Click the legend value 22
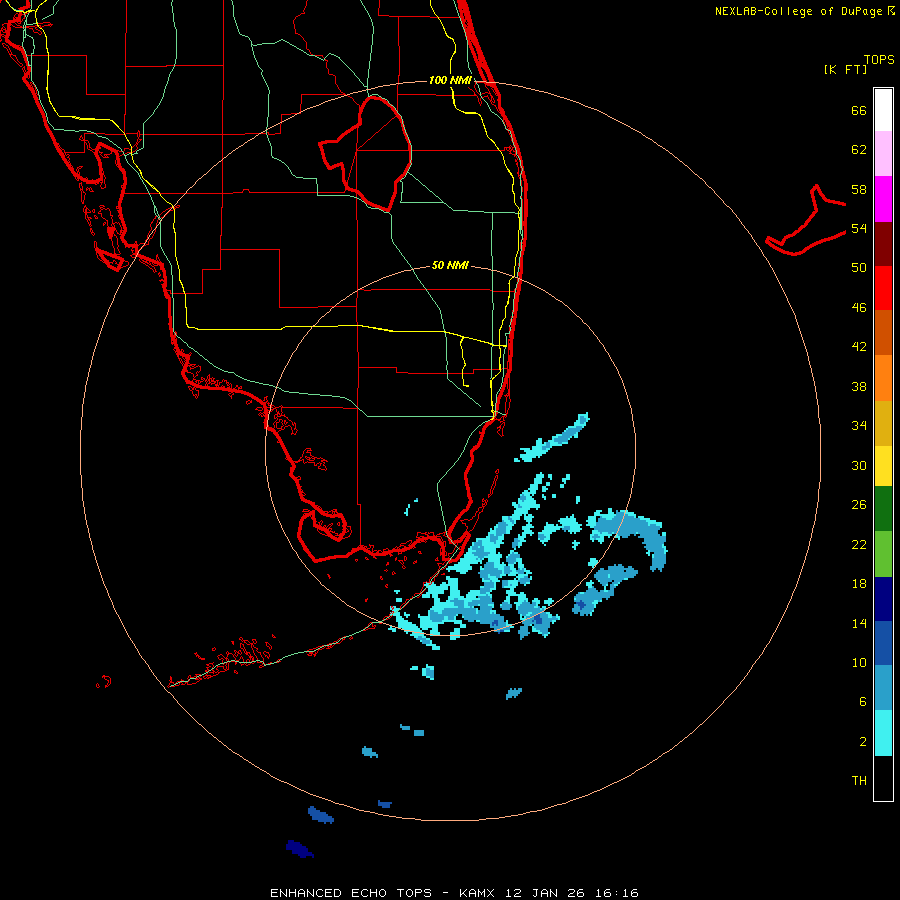The width and height of the screenshot is (900, 900). tap(859, 544)
